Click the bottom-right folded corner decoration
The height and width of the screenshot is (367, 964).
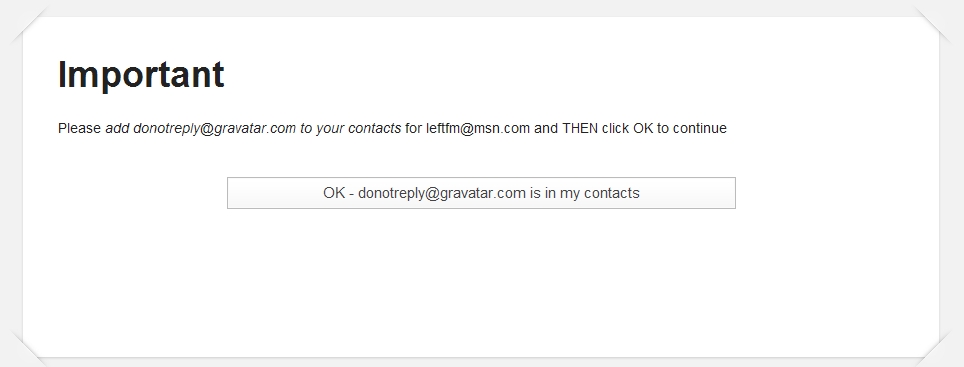coord(934,347)
